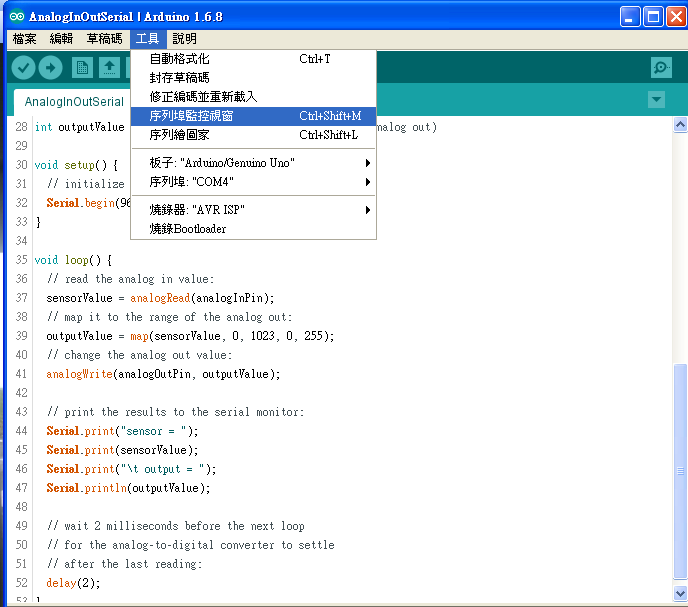Click delay(2); on line 52

73,583
